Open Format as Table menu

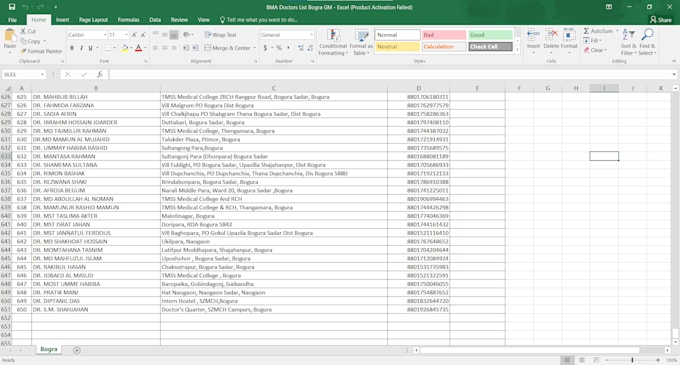361,42
